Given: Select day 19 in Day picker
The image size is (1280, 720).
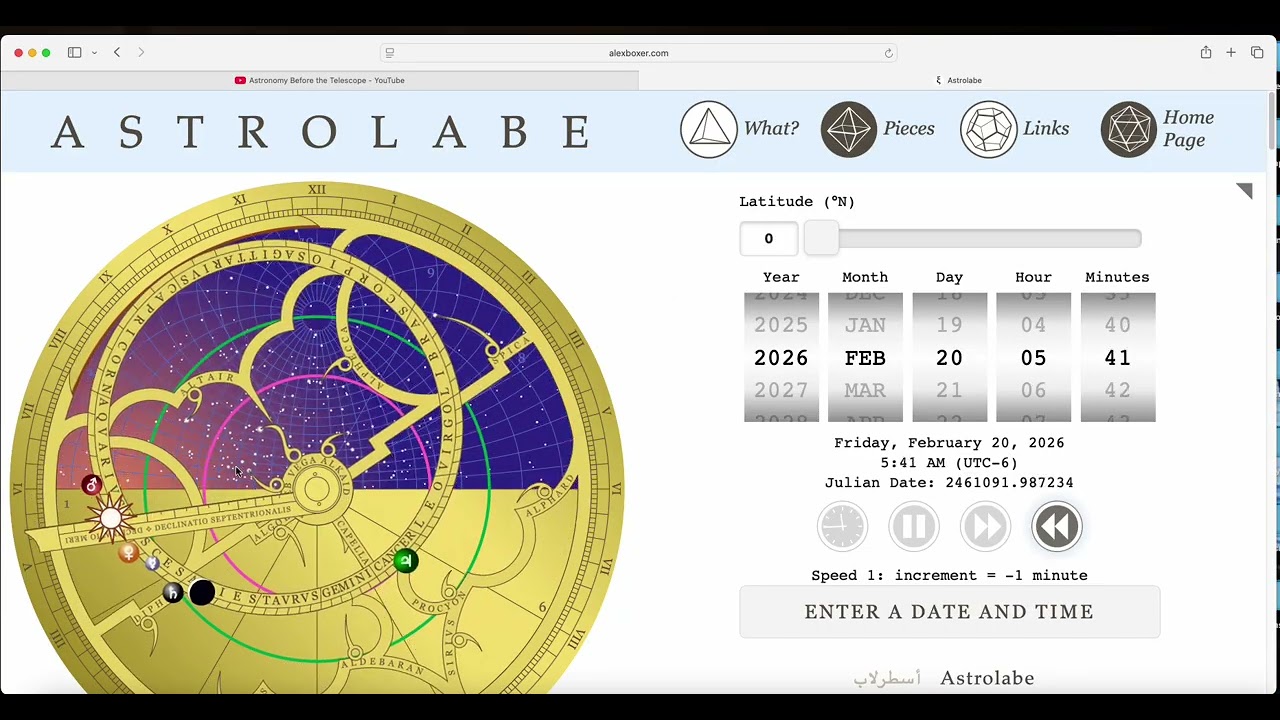Looking at the screenshot, I should [x=949, y=325].
